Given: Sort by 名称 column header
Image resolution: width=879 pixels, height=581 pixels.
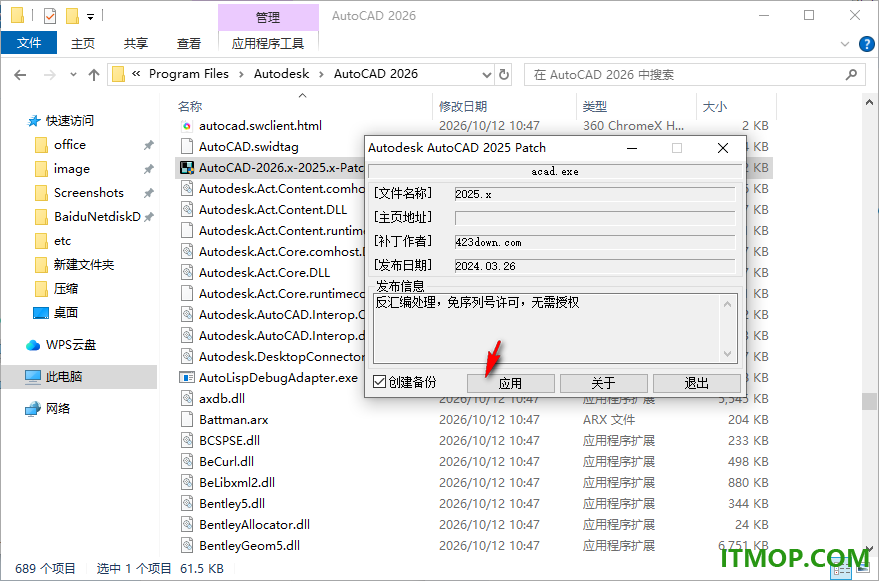Looking at the screenshot, I should 189,107.
